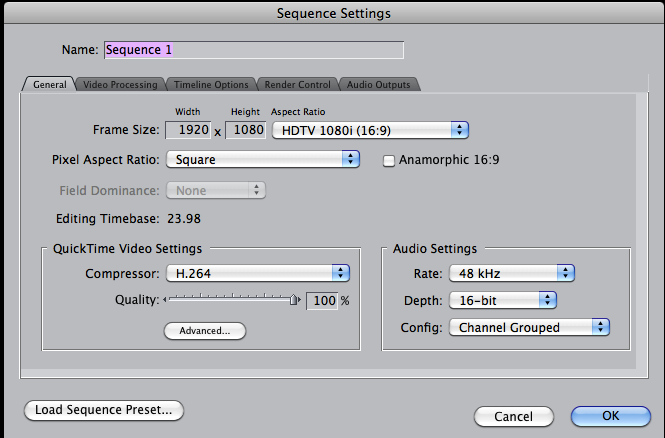Viewport: 665px width, 438px height.
Task: Click the Quality slider handle
Action: click(x=295, y=299)
